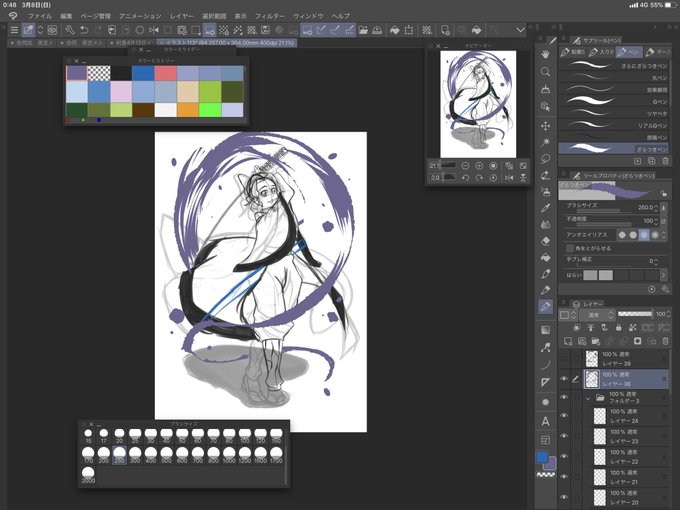Select the Real G-pen brush
The width and height of the screenshot is (680, 510).
click(613, 125)
